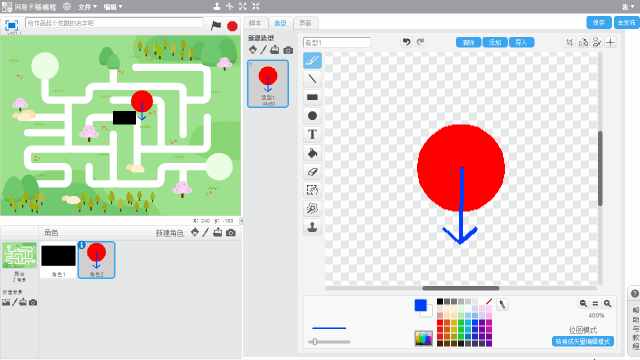Switch to the 造型 tab
This screenshot has width=640, height=360.
click(x=280, y=23)
